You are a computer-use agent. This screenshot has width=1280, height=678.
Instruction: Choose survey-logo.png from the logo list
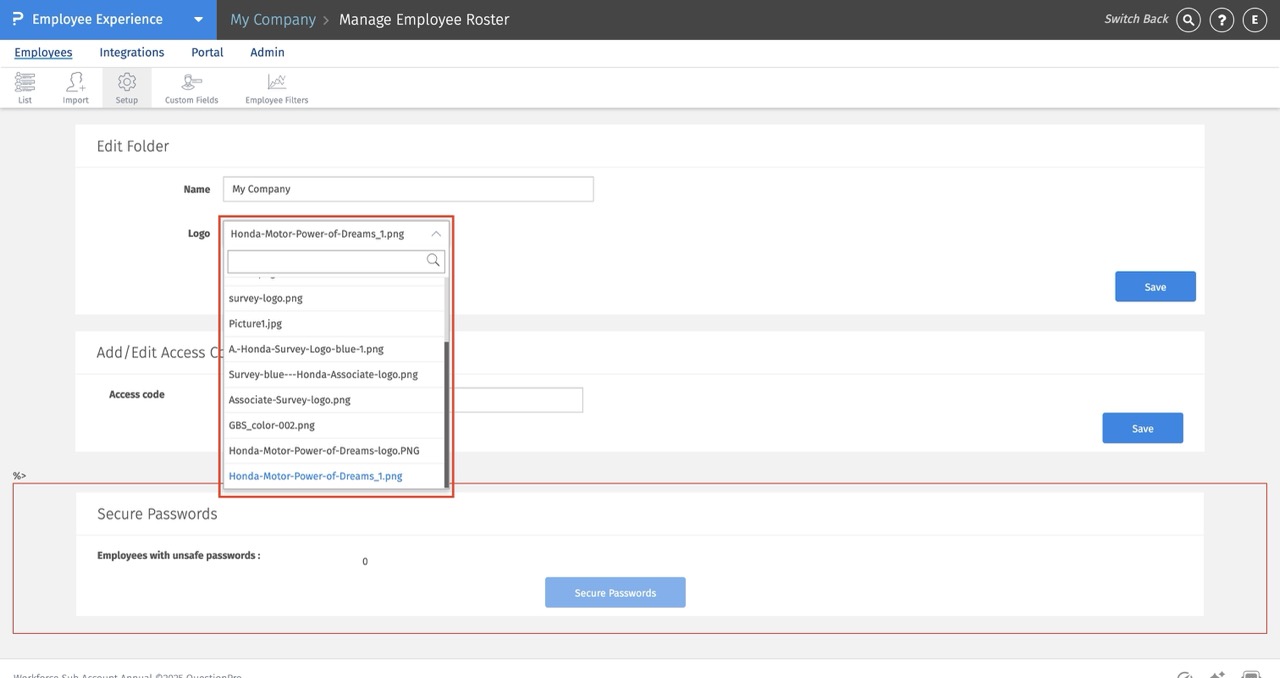tap(266, 298)
